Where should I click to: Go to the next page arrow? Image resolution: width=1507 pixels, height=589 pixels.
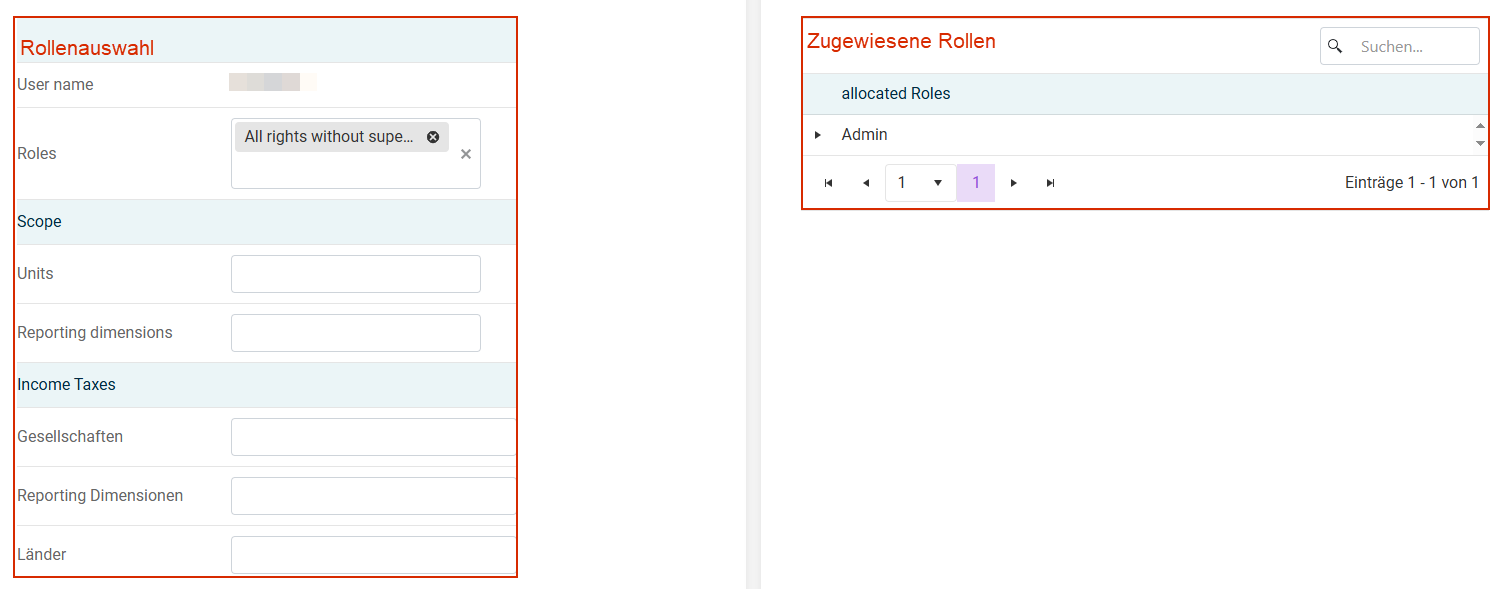1014,183
